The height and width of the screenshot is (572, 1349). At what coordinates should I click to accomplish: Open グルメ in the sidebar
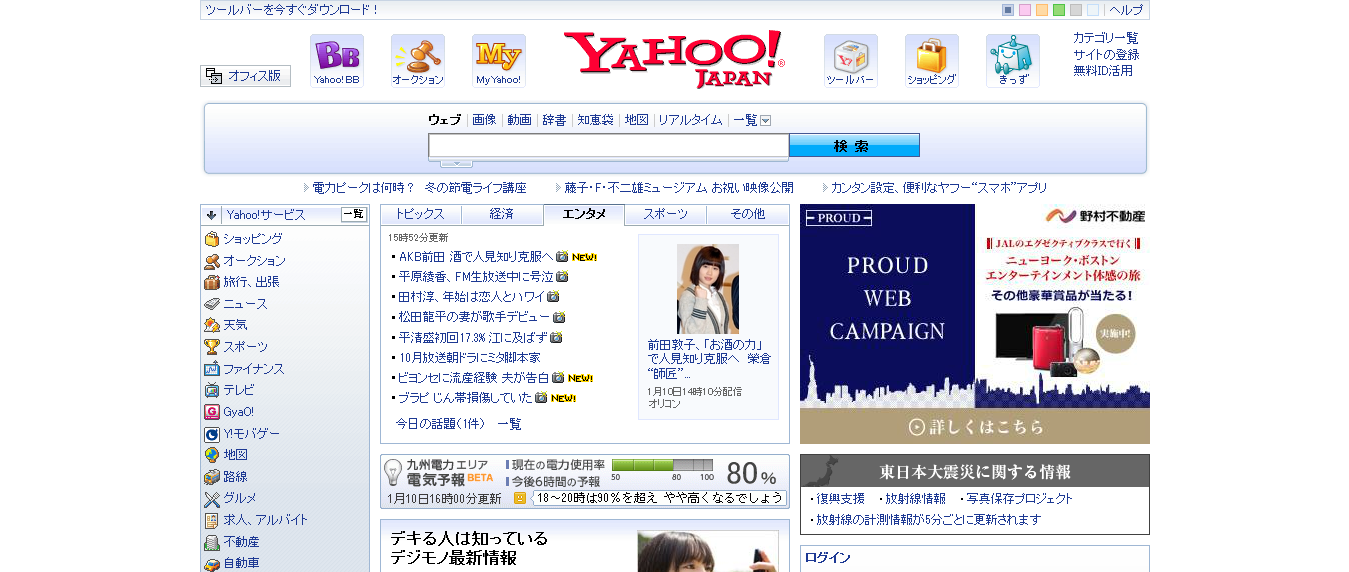[x=240, y=498]
